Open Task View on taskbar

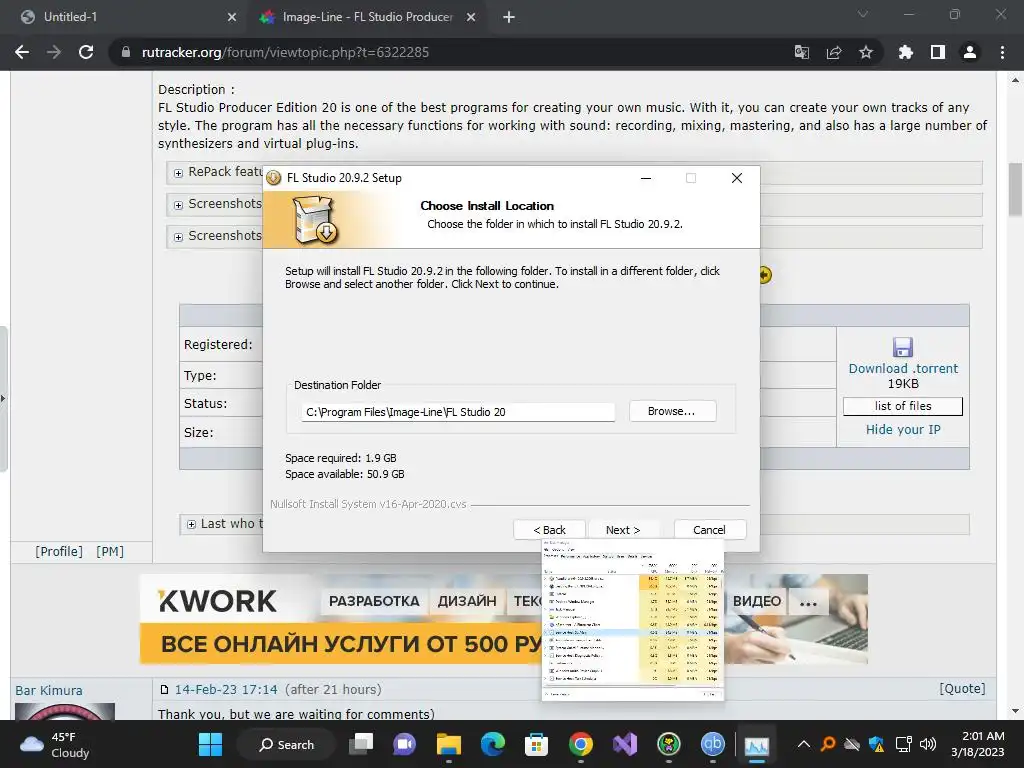(360, 744)
